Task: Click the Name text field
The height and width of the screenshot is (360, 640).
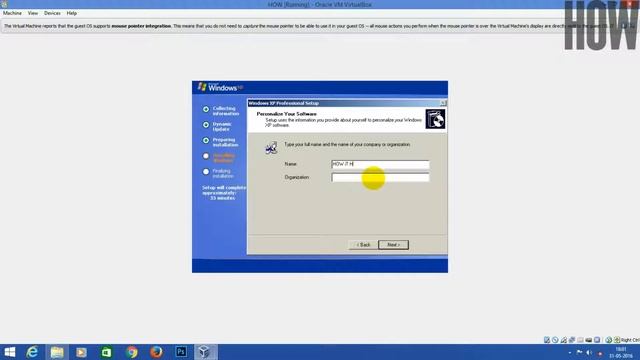Action: coord(380,164)
